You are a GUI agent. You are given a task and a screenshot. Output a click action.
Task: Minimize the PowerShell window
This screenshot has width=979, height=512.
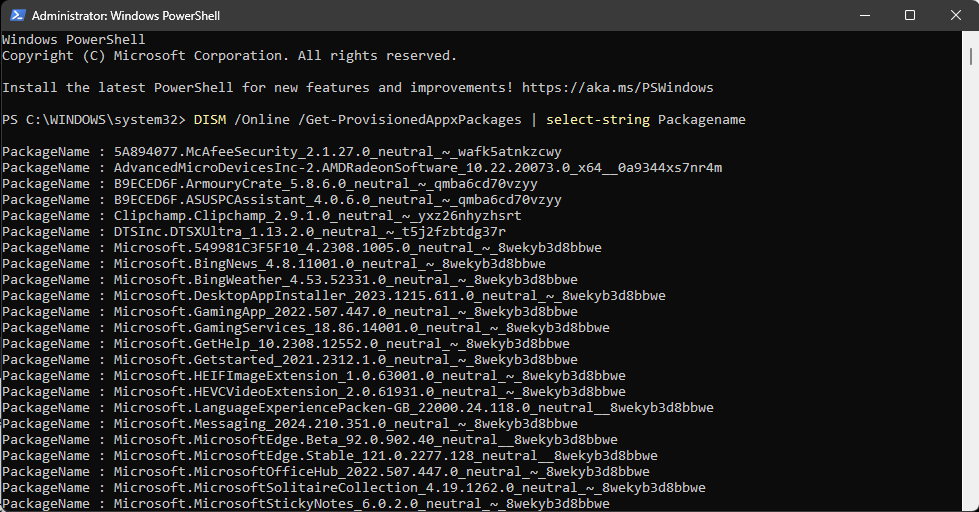864,15
